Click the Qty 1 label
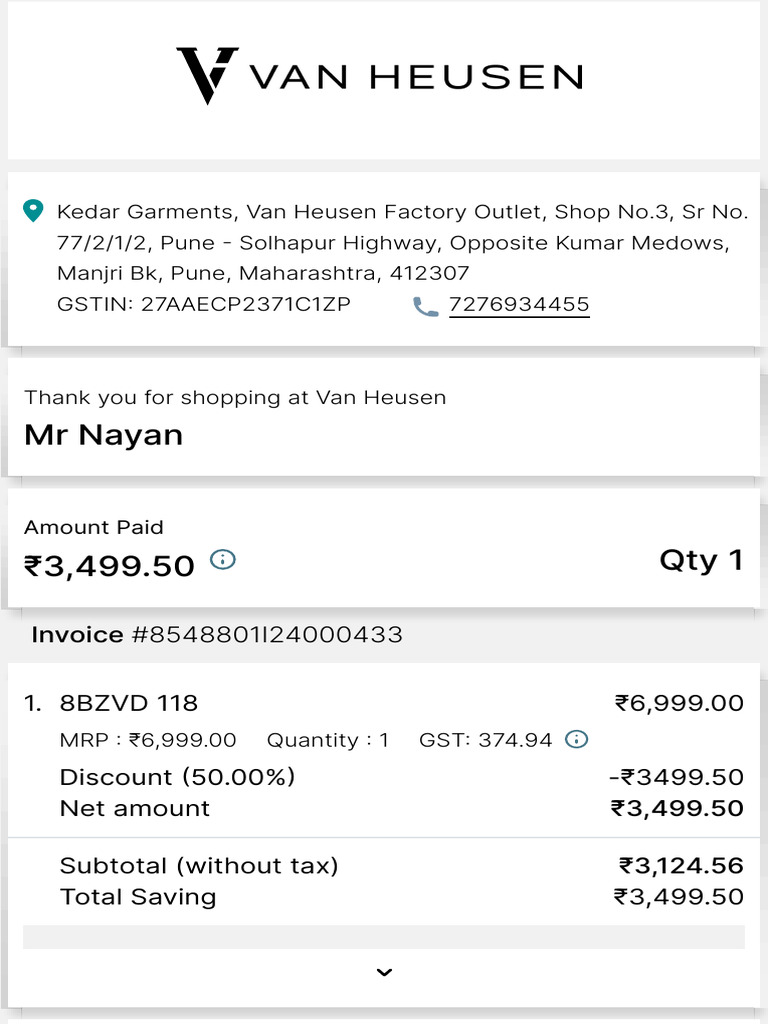 701,560
